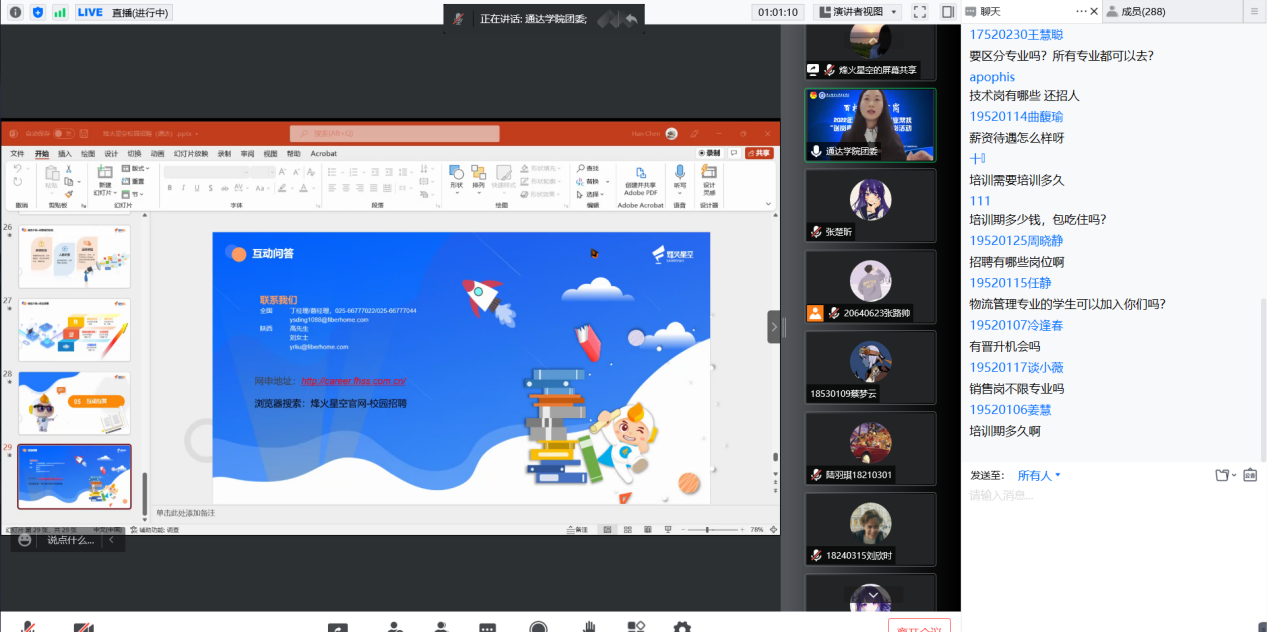Open the network signal status icon
Image resolution: width=1267 pixels, height=632 pixels.
[x=60, y=12]
